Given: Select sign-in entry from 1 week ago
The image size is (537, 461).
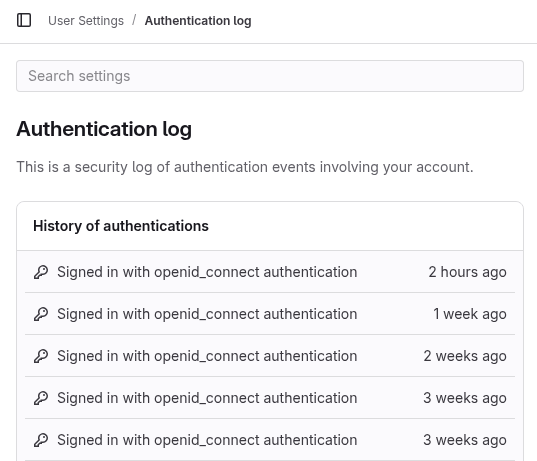Looking at the screenshot, I should 270,314.
